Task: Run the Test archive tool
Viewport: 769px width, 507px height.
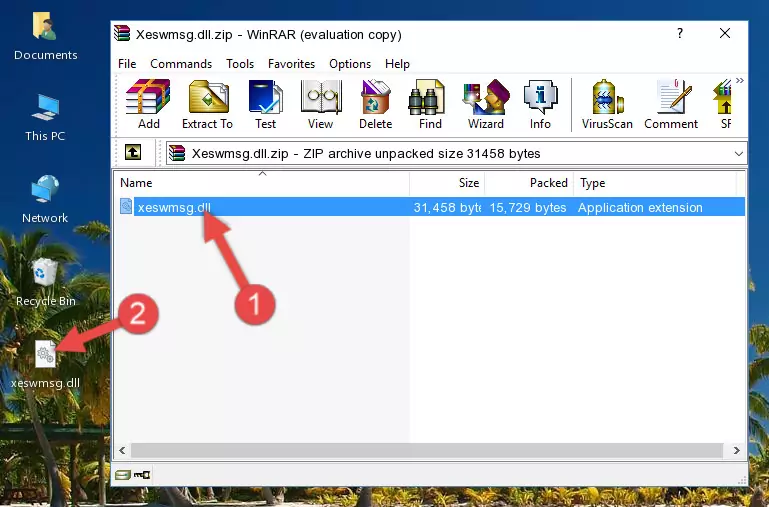Action: [265, 104]
